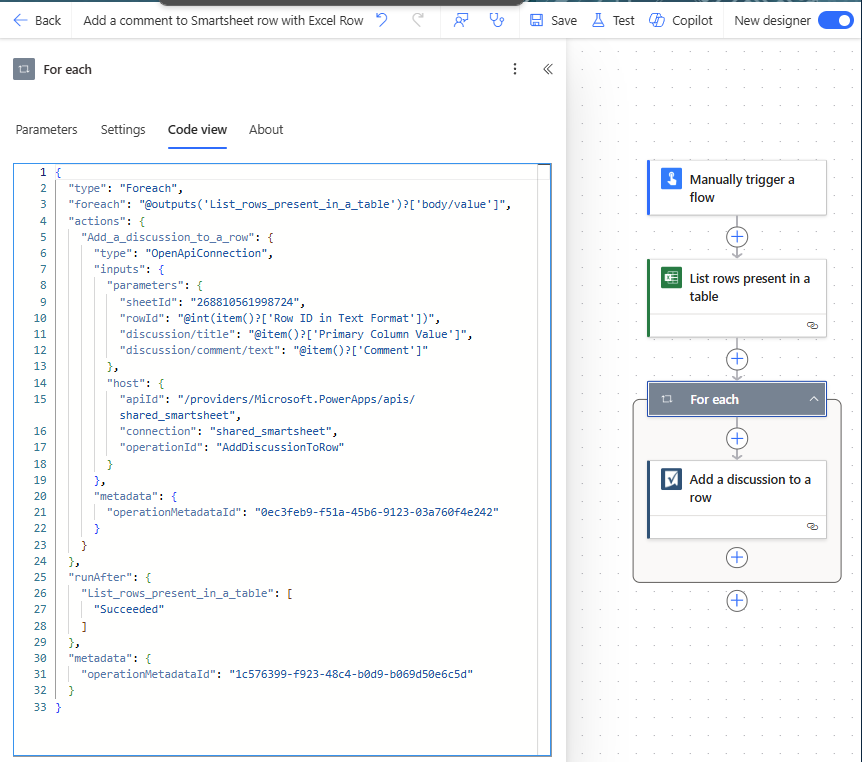
Task: Toggle the New designer switch
Action: click(x=835, y=21)
